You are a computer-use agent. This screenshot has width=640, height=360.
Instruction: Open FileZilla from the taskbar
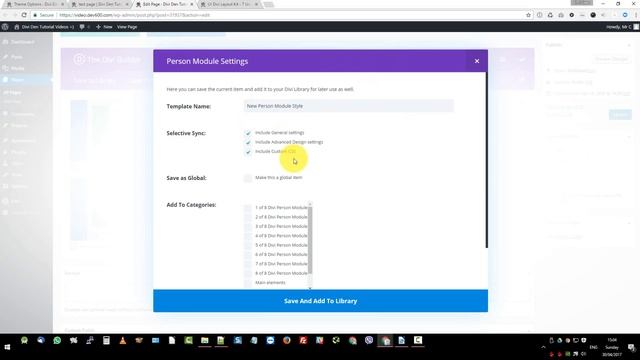[x=303, y=340]
